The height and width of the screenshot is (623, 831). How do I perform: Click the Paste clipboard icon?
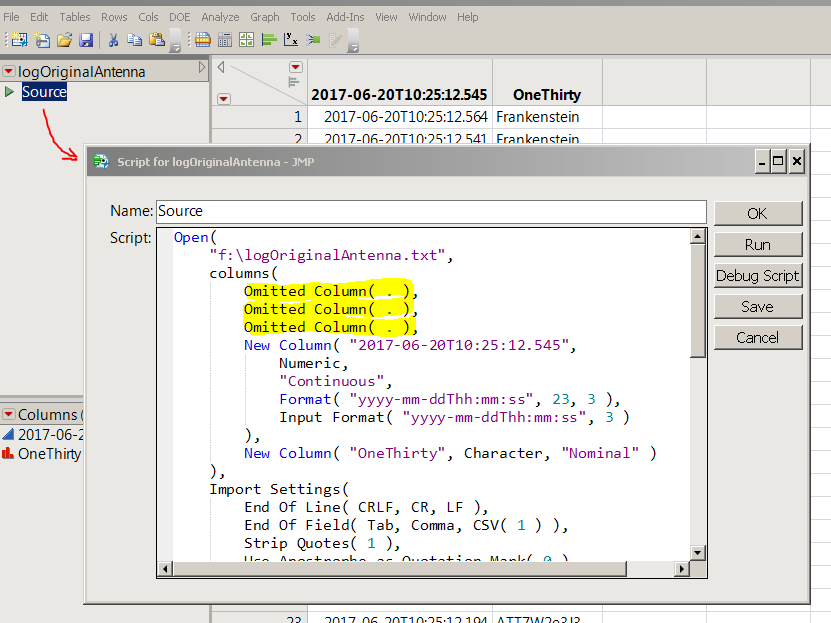click(157, 40)
